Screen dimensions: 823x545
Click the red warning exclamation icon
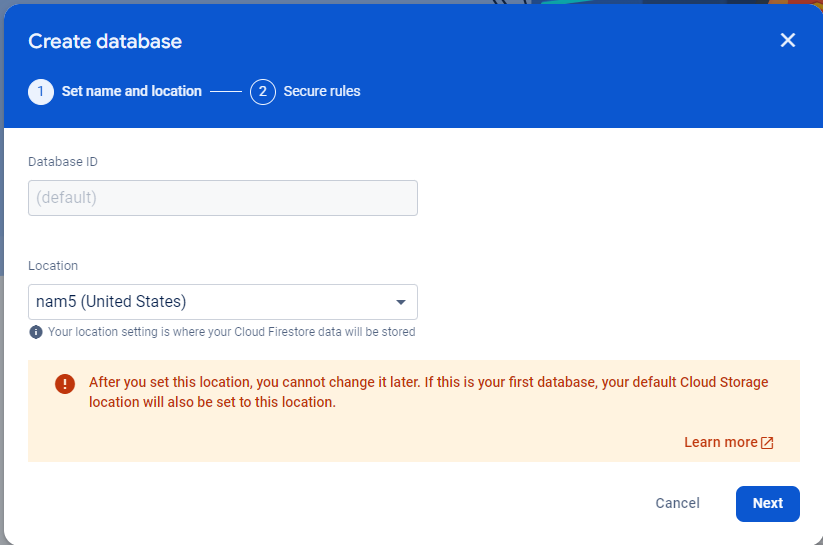click(x=65, y=383)
